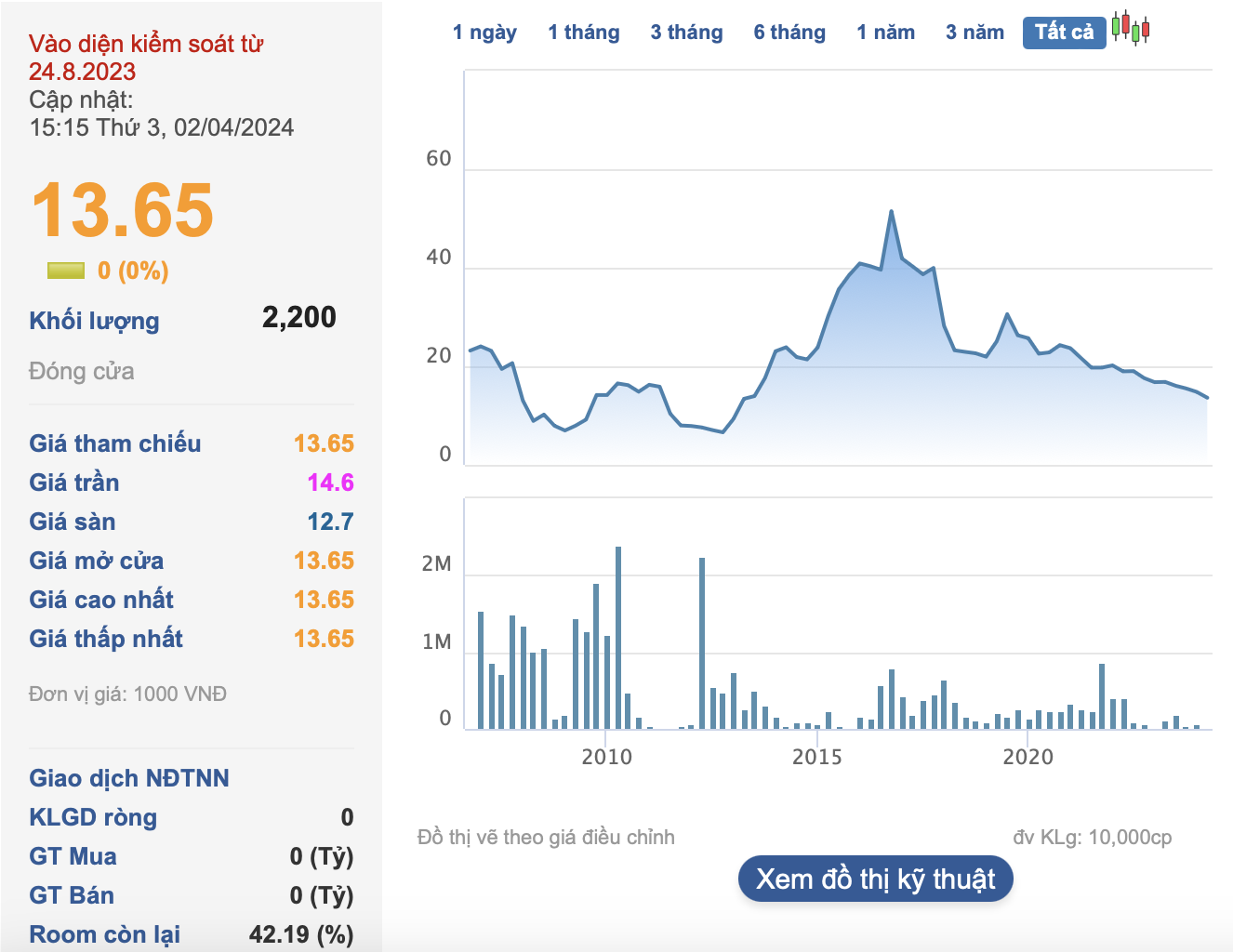
Task: Click the active Tất cả tab
Action: click(1064, 33)
